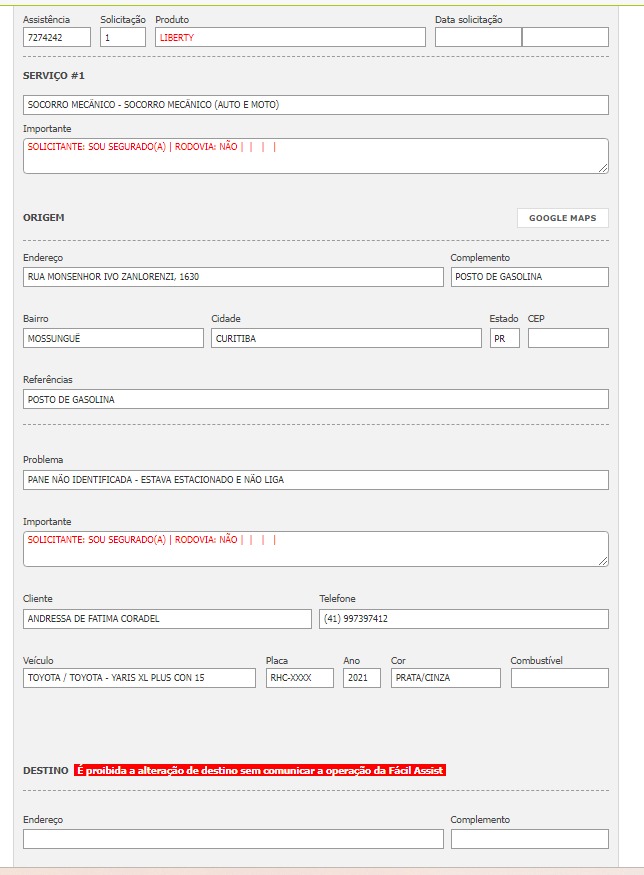Select the Referências input field
The width and height of the screenshot is (644, 875).
tap(315, 399)
